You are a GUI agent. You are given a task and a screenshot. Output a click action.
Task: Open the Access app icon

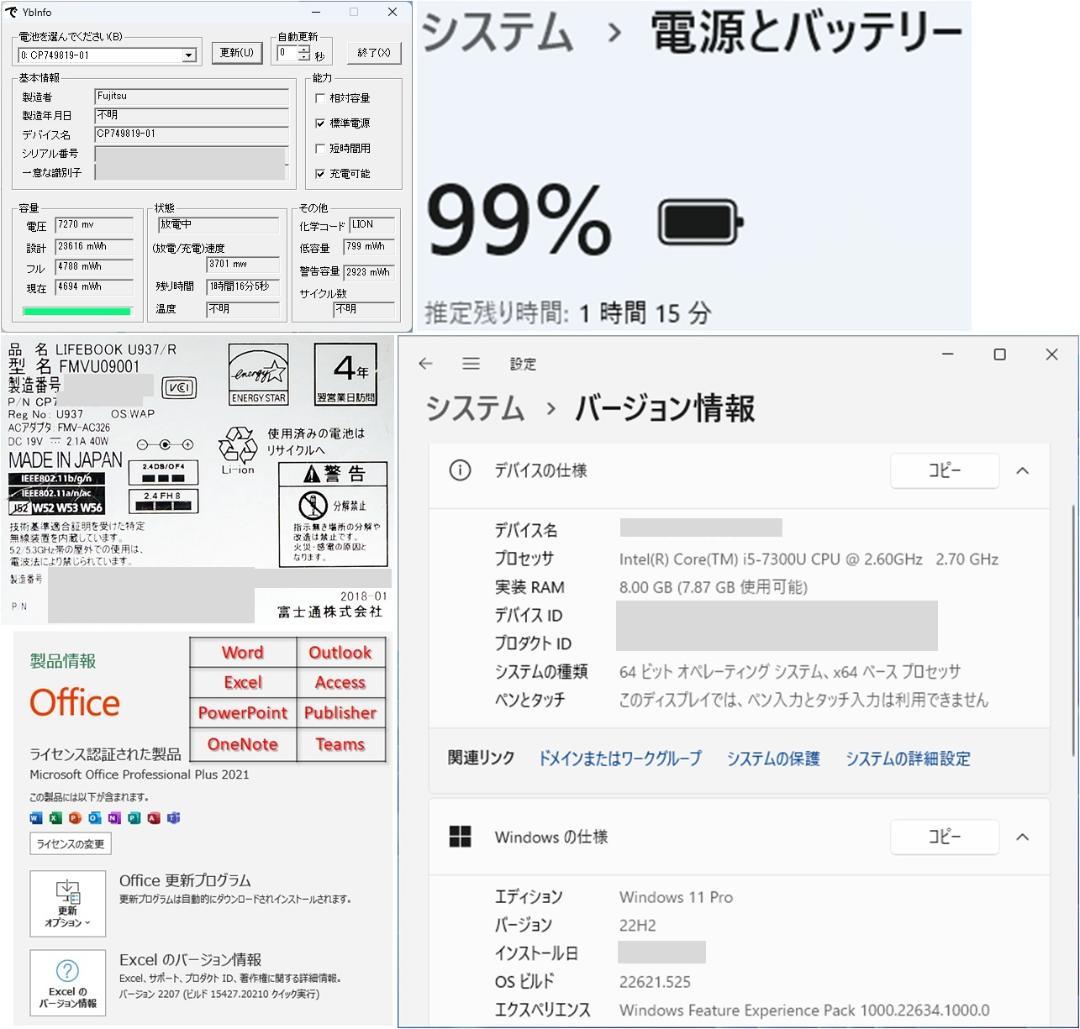tap(340, 682)
